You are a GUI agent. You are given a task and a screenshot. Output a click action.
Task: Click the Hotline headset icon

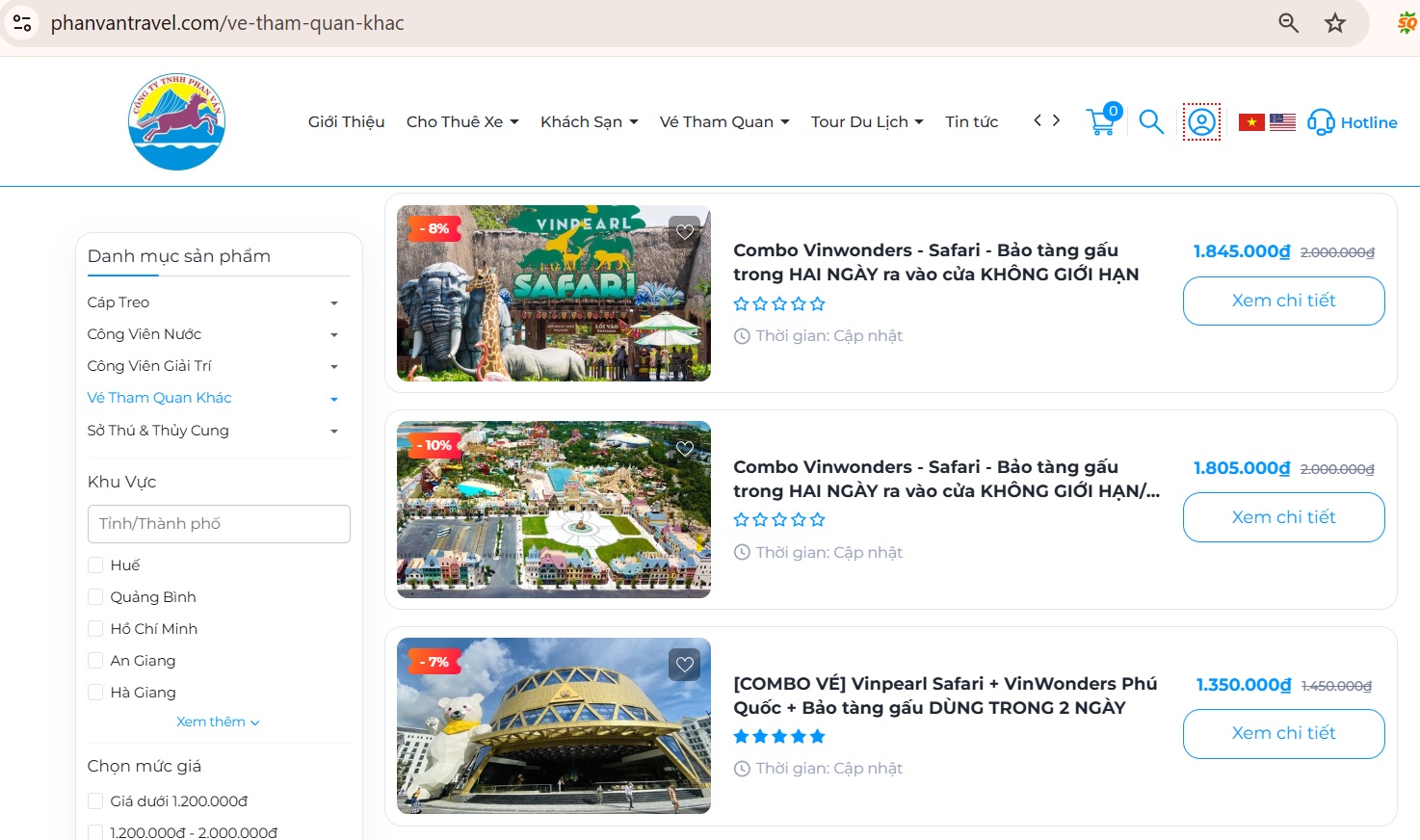point(1321,122)
